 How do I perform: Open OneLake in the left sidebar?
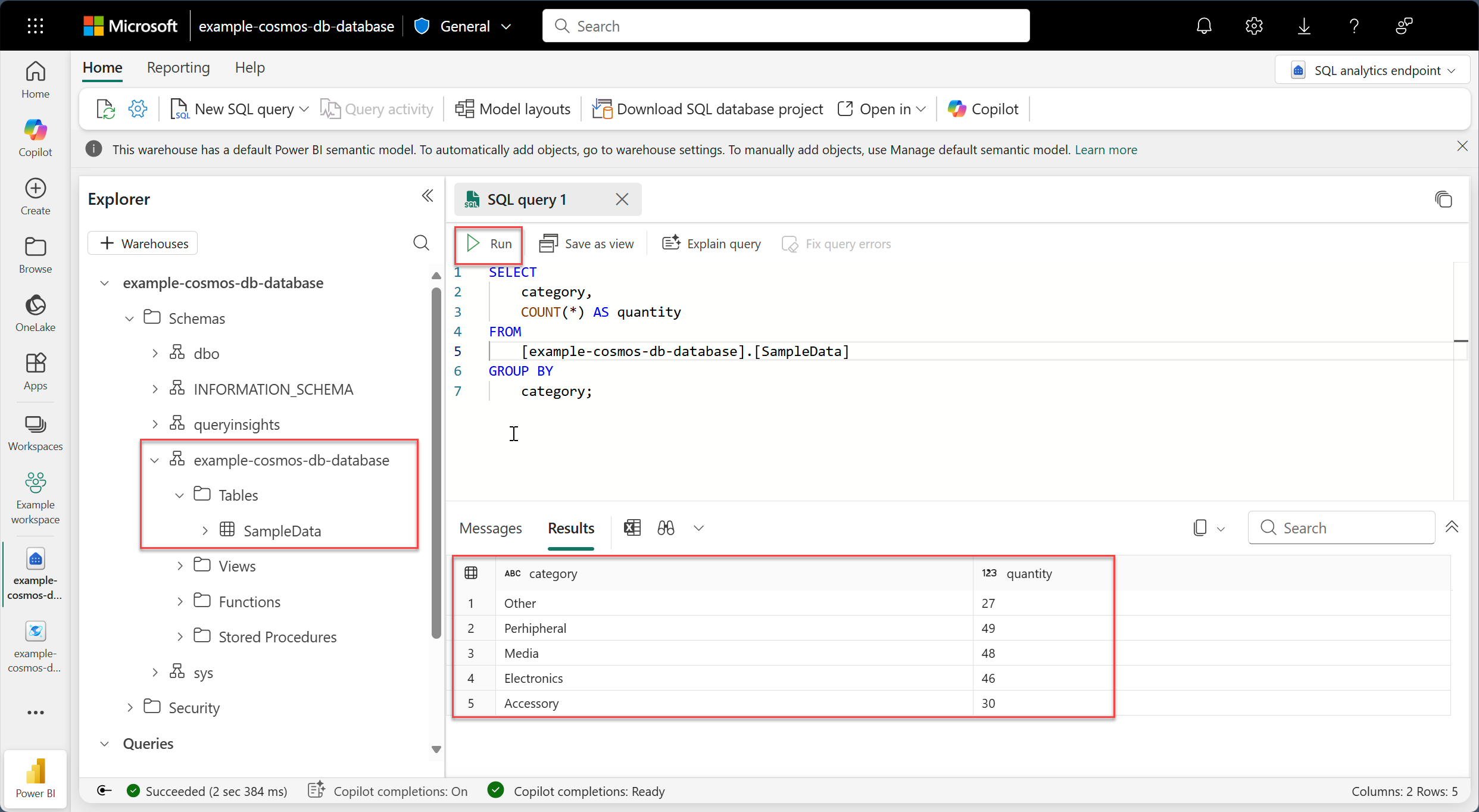coord(35,313)
